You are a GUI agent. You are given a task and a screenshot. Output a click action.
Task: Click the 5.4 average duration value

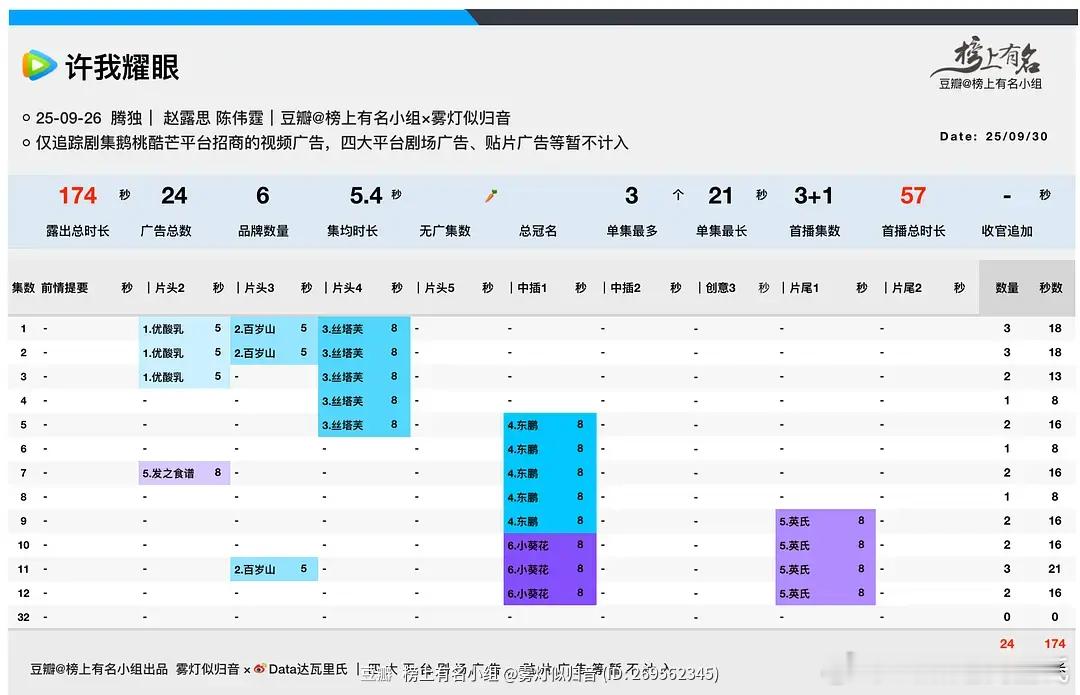[366, 196]
